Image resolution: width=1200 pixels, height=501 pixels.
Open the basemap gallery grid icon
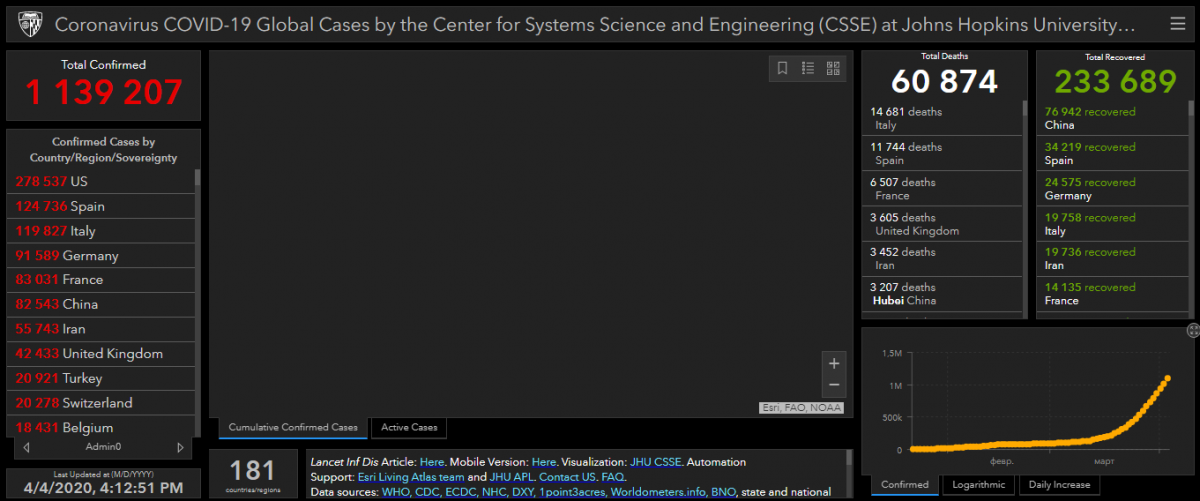point(833,68)
